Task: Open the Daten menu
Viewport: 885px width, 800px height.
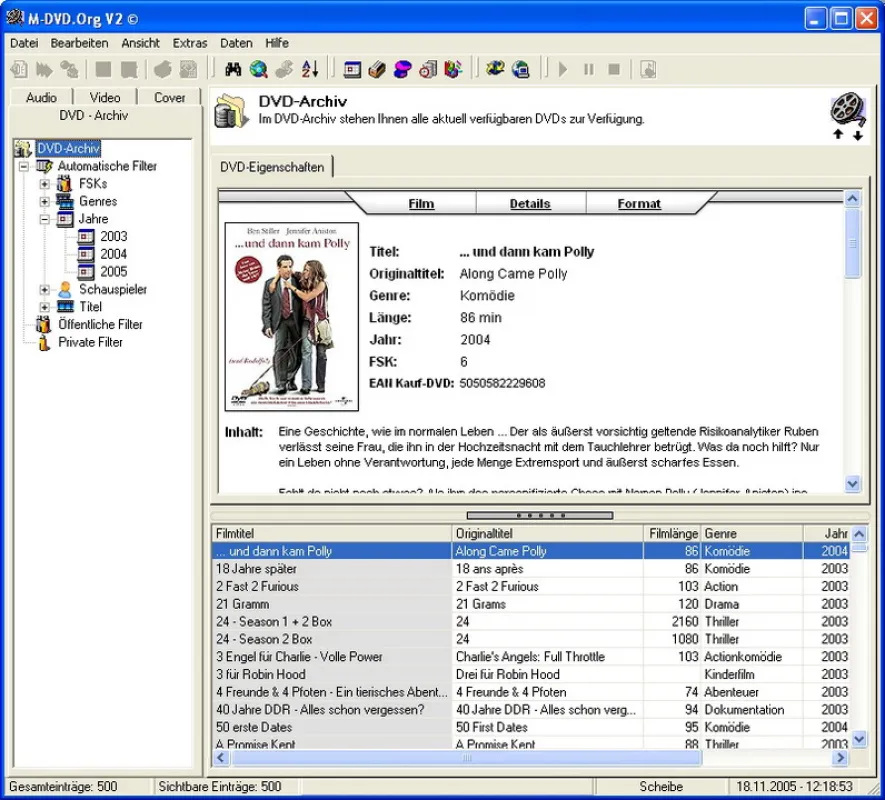Action: pos(236,43)
